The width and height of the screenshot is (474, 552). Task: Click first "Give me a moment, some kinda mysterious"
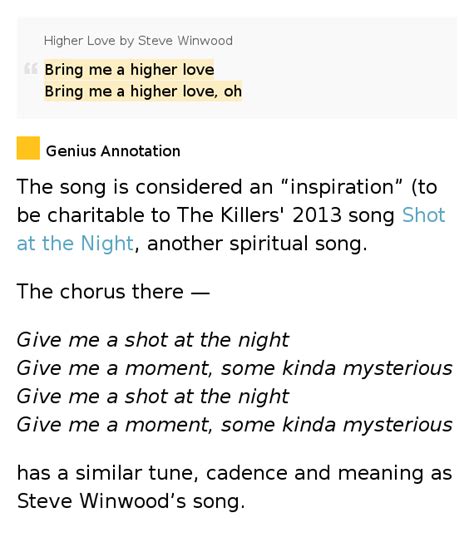235,368
